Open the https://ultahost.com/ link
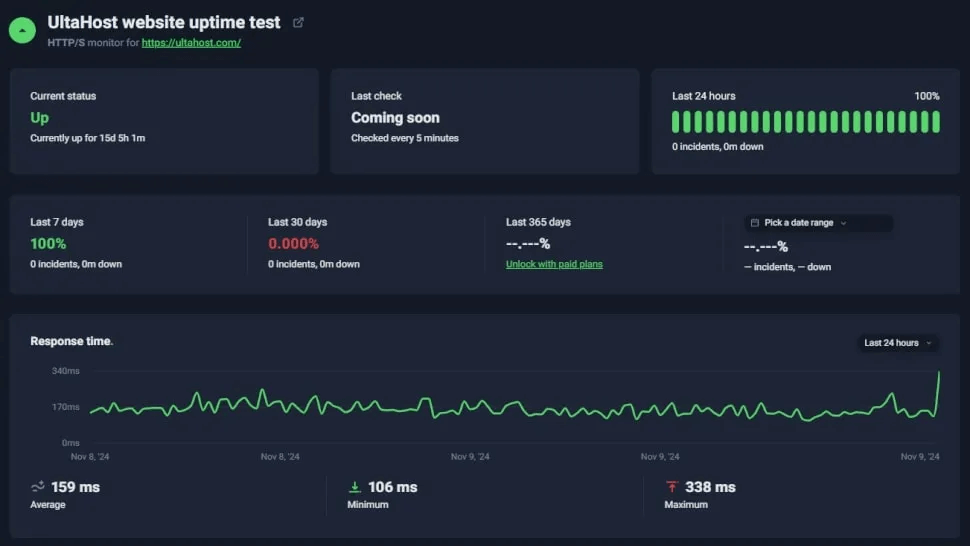The height and width of the screenshot is (546, 970). (x=191, y=43)
